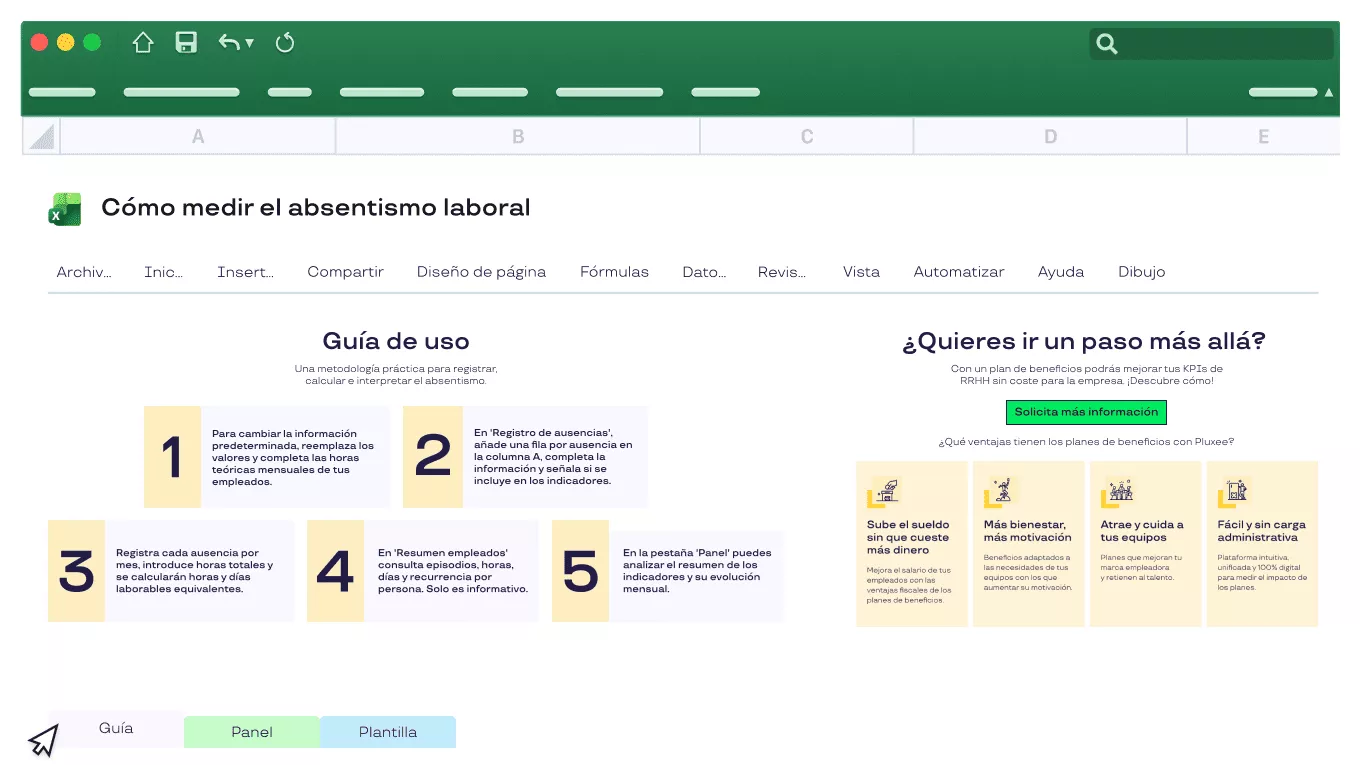This screenshot has width=1360, height=765.
Task: Switch to the Guía sheet tab
Action: tap(116, 729)
